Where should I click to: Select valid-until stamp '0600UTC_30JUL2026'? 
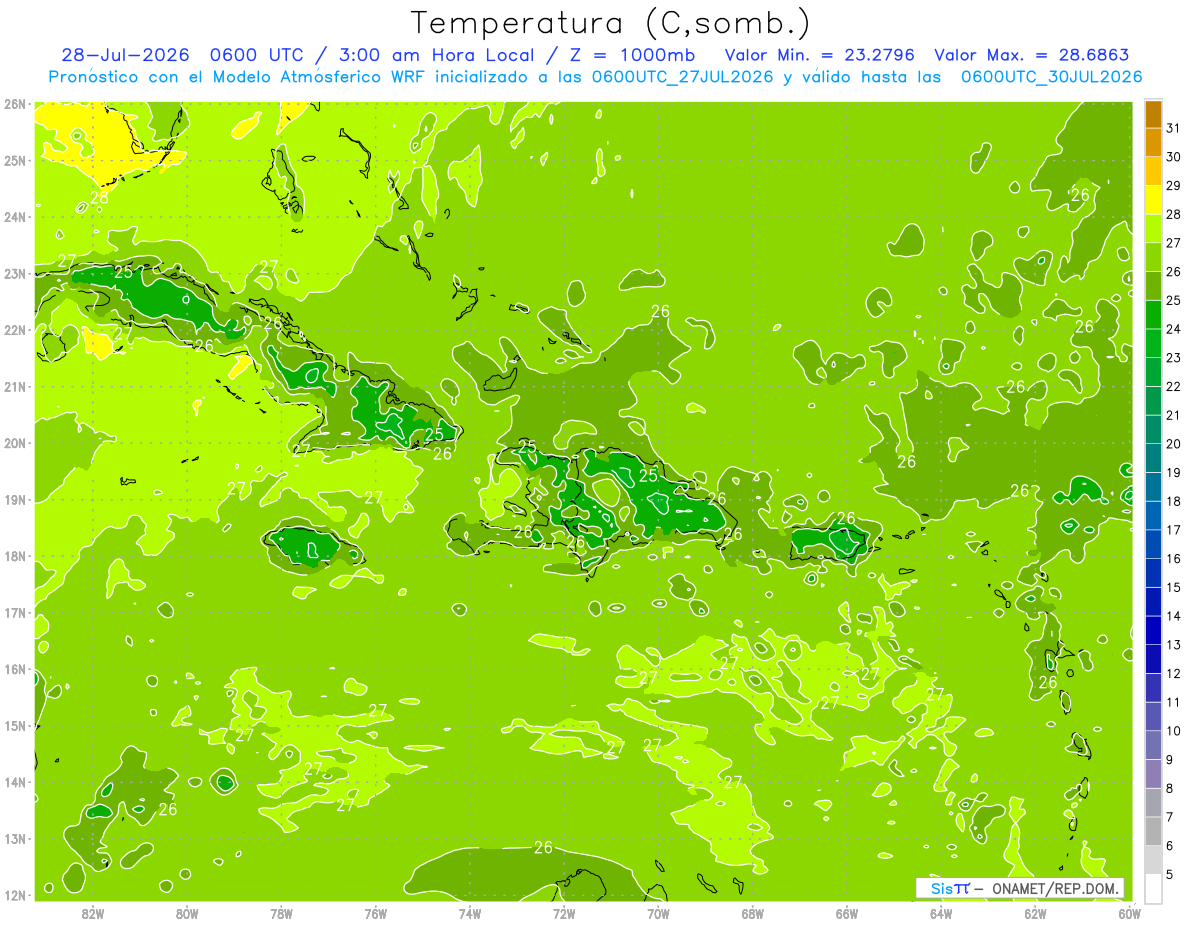pyautogui.click(x=1051, y=76)
